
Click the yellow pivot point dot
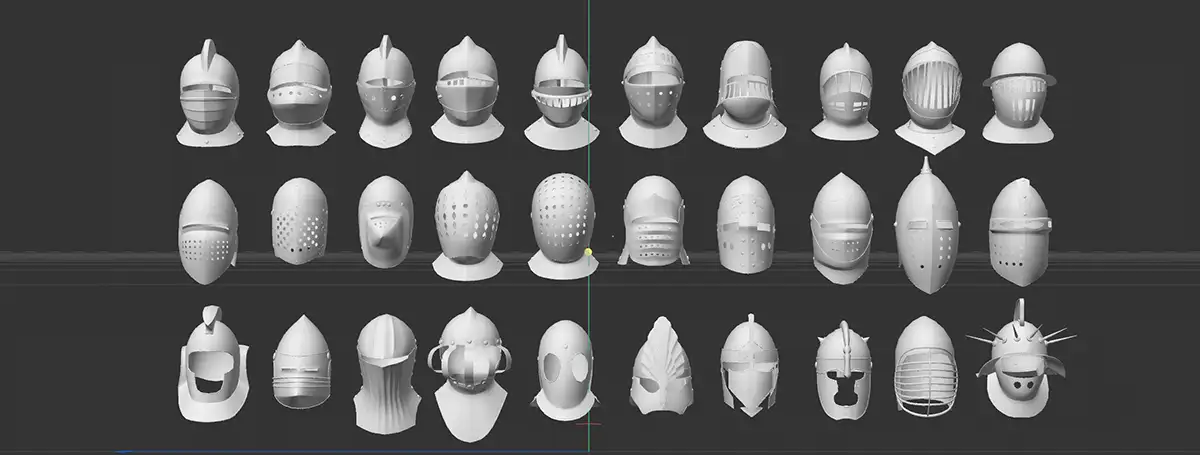(x=589, y=252)
